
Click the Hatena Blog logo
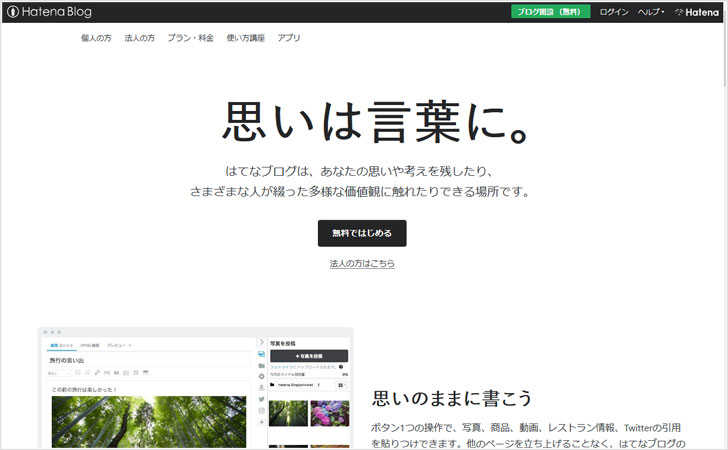point(49,12)
